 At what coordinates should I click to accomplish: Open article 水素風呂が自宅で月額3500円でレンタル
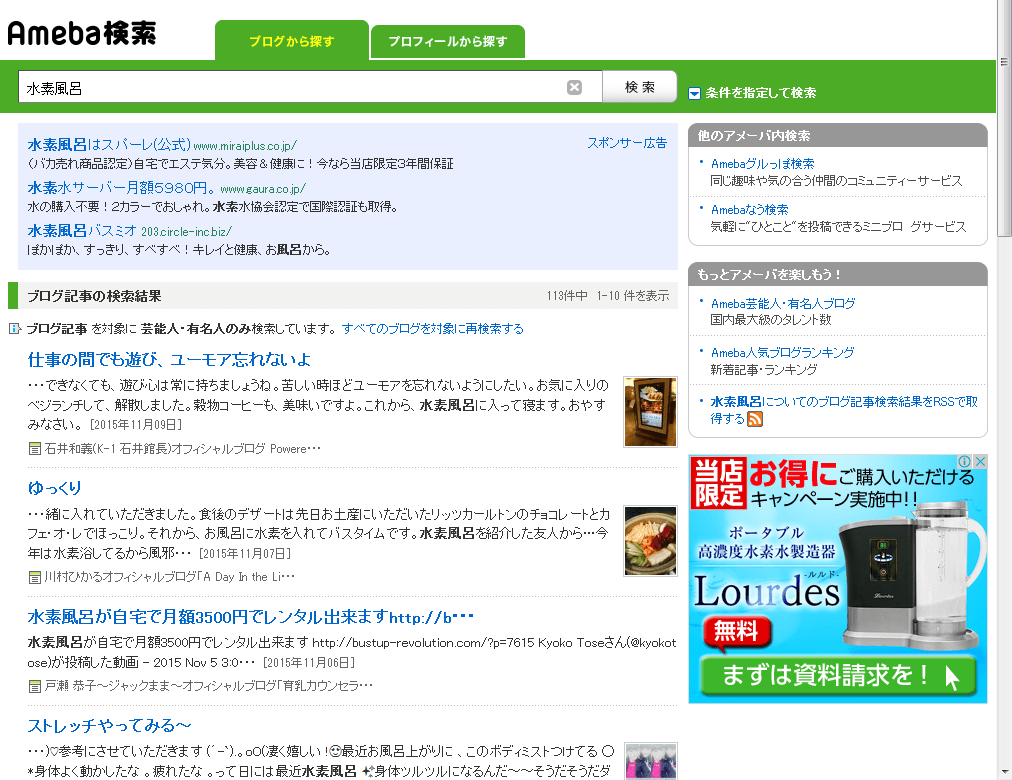250,617
